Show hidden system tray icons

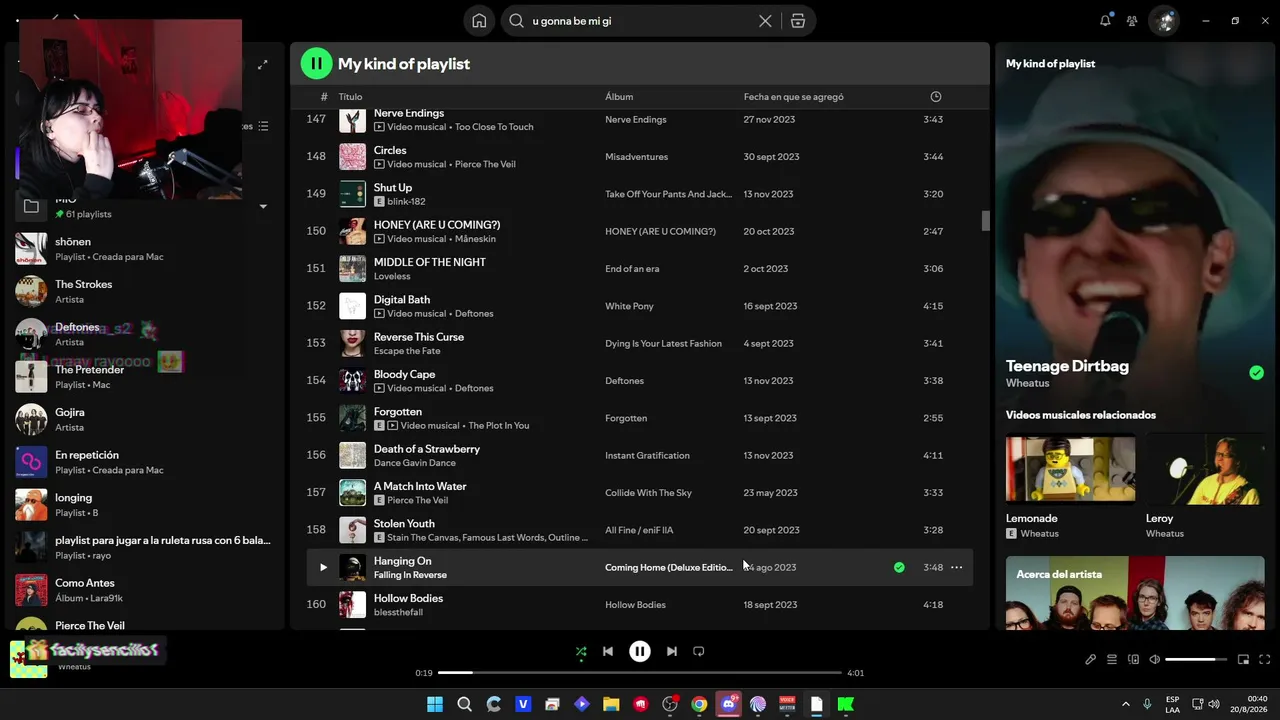click(1125, 704)
